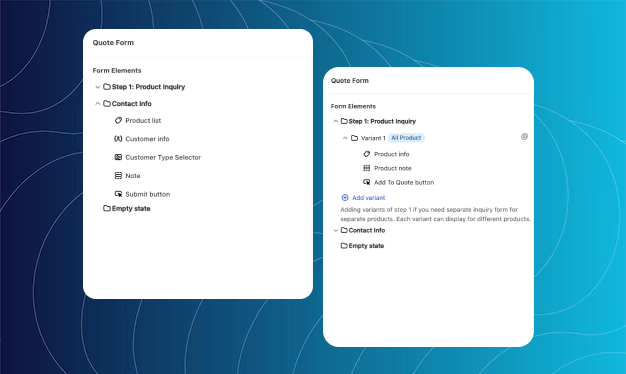Collapse Step 1: Product Inquiry in right panel
The width and height of the screenshot is (626, 374).
coord(335,121)
